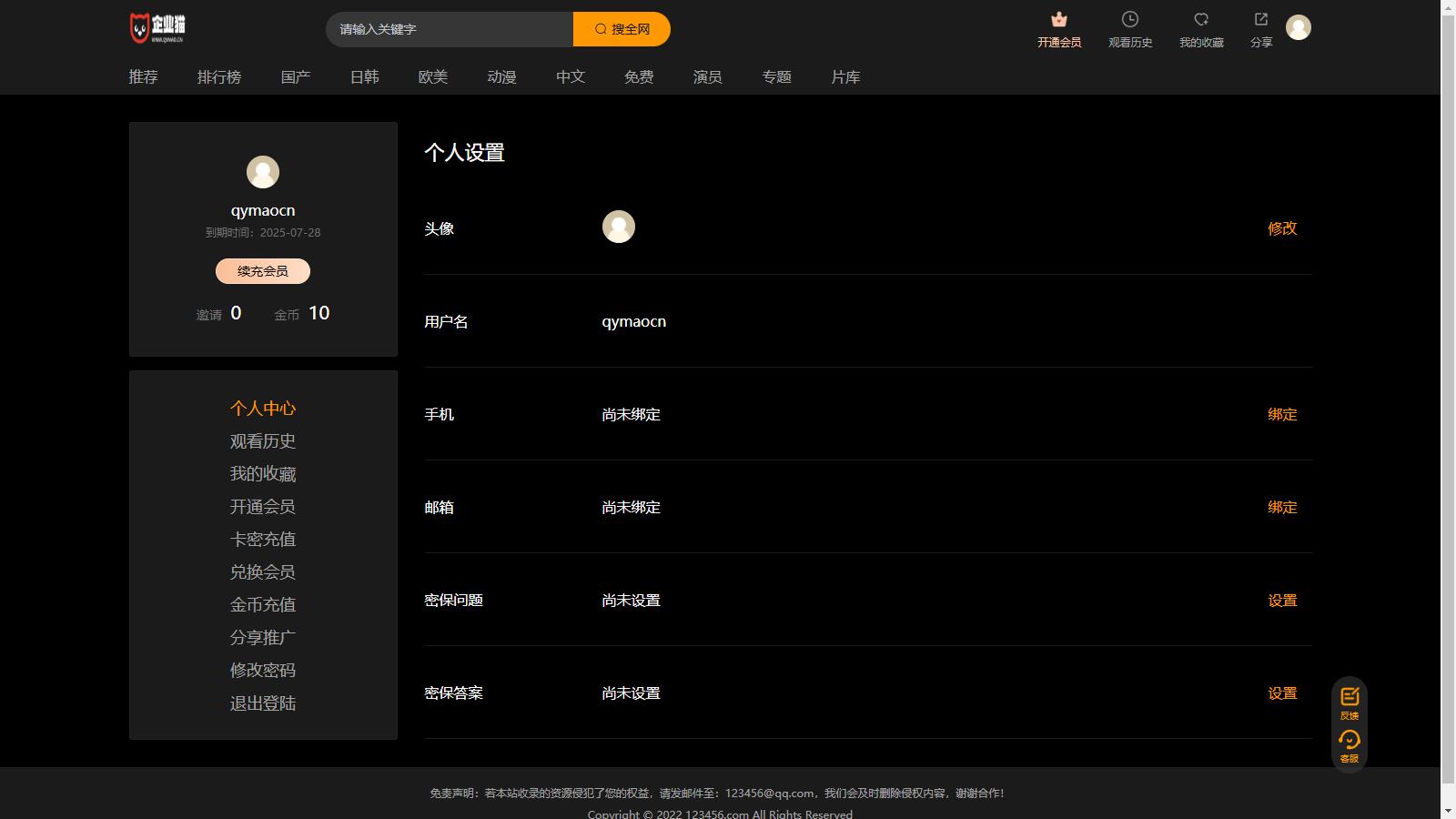Select 修改密码 in sidebar menu
This screenshot has width=1456, height=819.
click(262, 671)
